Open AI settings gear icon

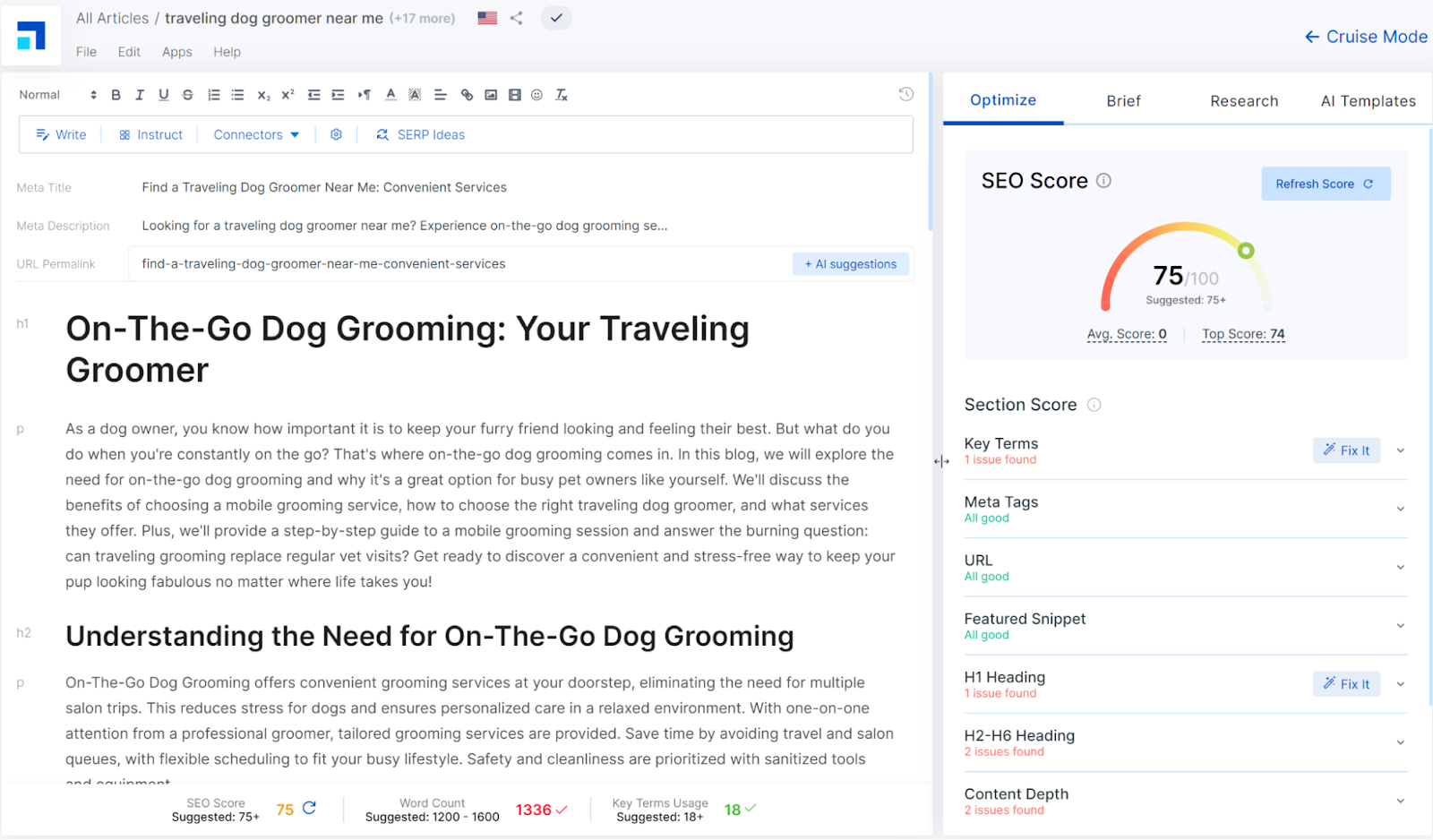[x=336, y=134]
